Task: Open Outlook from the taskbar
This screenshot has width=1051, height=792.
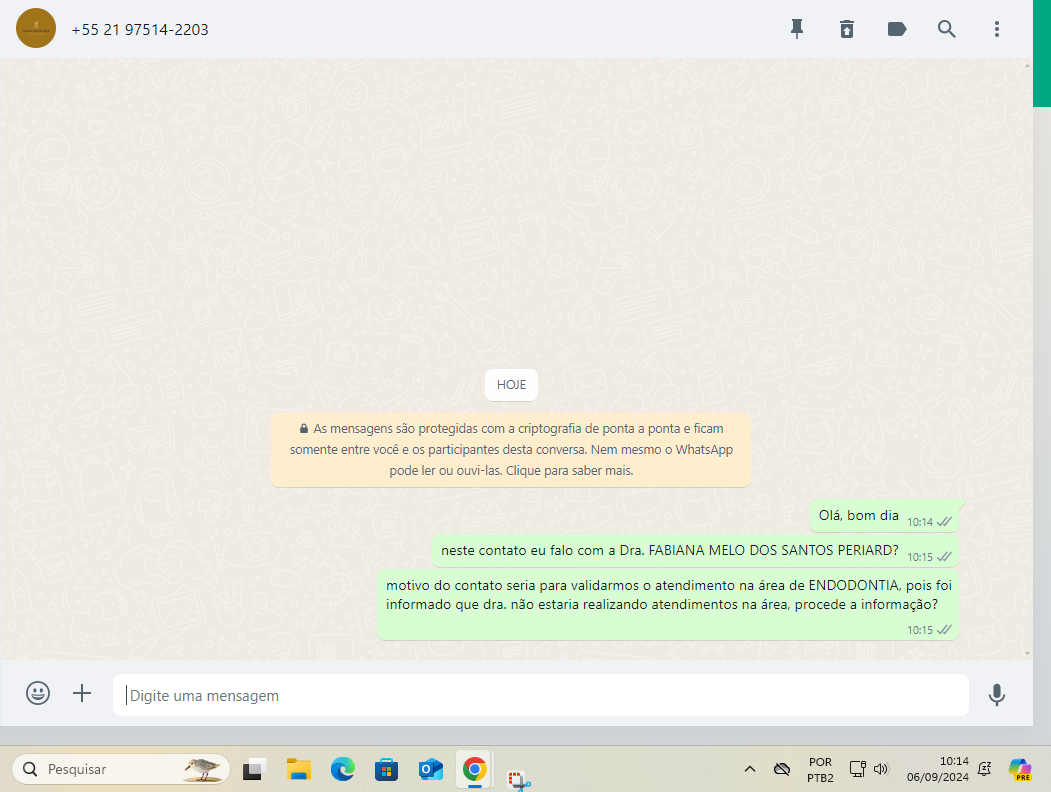Action: pyautogui.click(x=431, y=769)
